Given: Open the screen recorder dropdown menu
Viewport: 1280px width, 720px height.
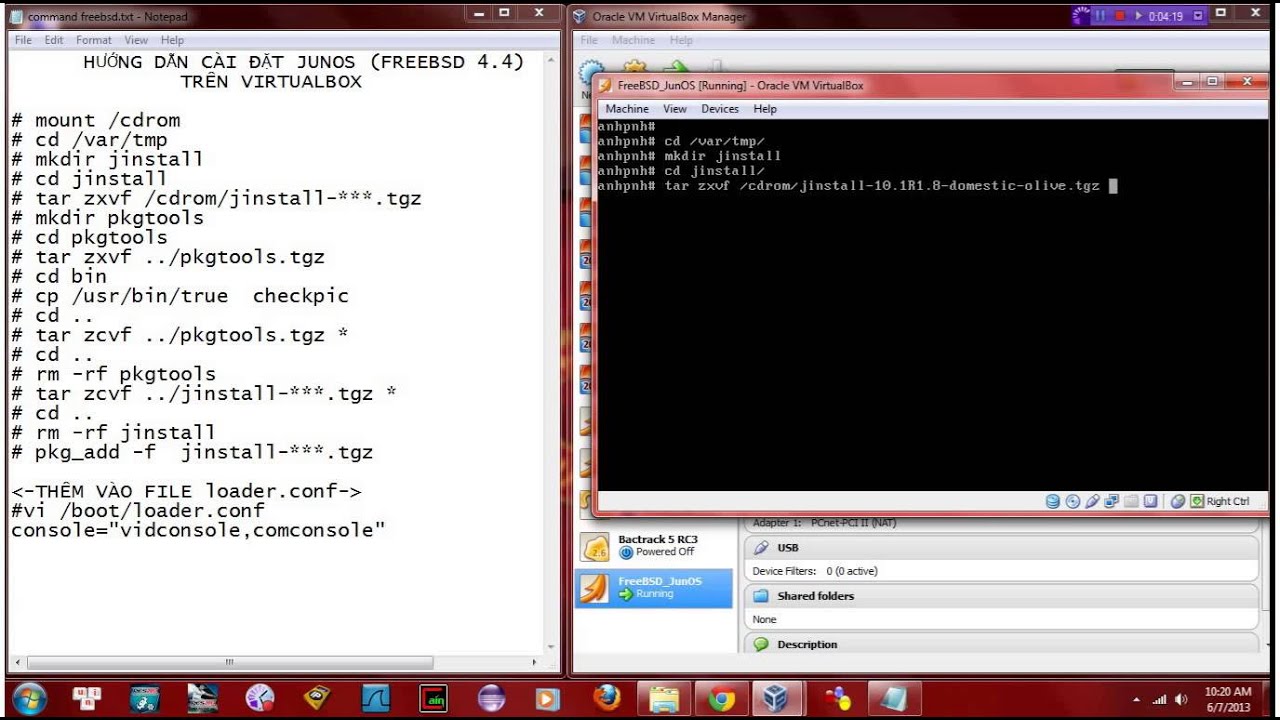Looking at the screenshot, I should click(x=1198, y=16).
